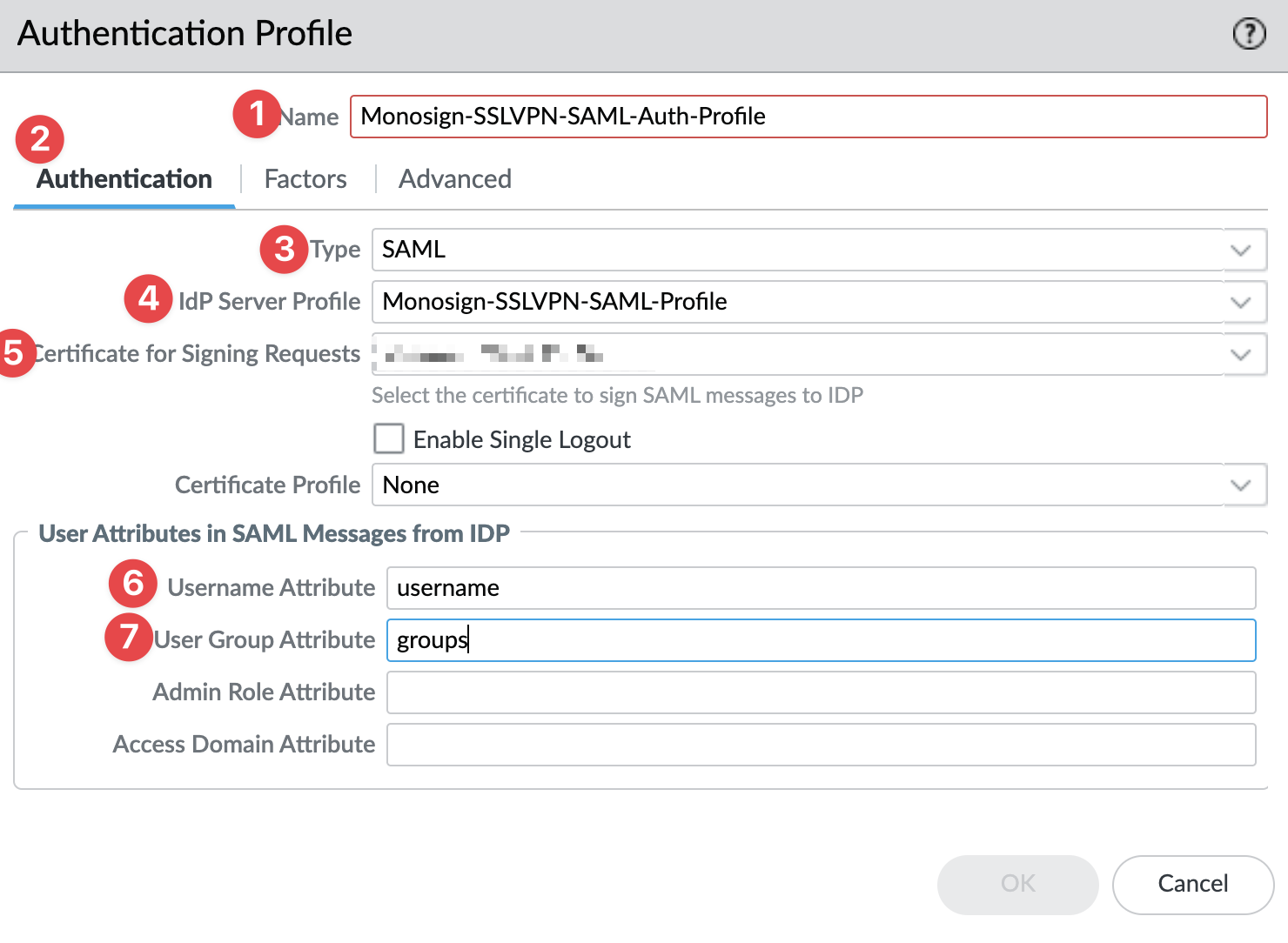The image size is (1288, 943).
Task: Click the Cancel button
Action: [1192, 884]
